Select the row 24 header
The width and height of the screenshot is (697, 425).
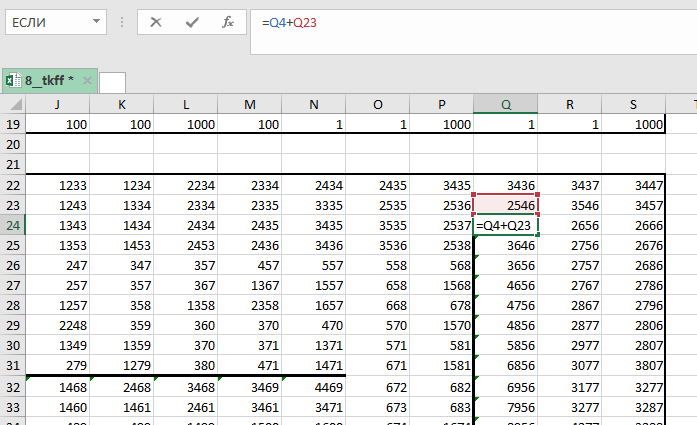click(12, 226)
